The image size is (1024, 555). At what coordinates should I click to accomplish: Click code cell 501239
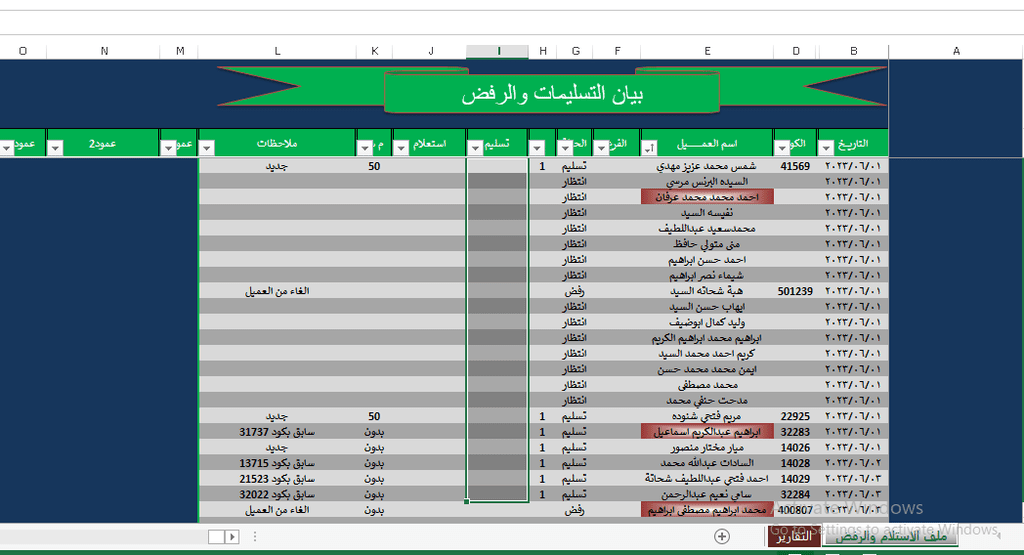coord(795,291)
